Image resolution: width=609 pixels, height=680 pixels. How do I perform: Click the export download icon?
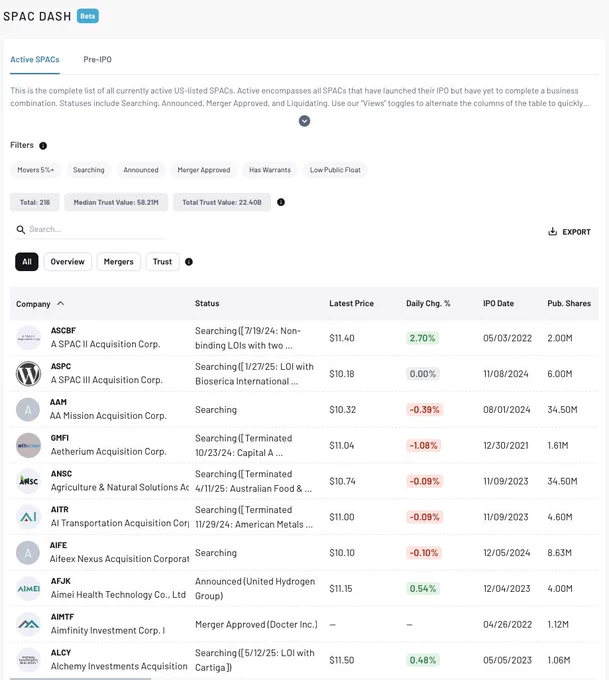click(552, 232)
